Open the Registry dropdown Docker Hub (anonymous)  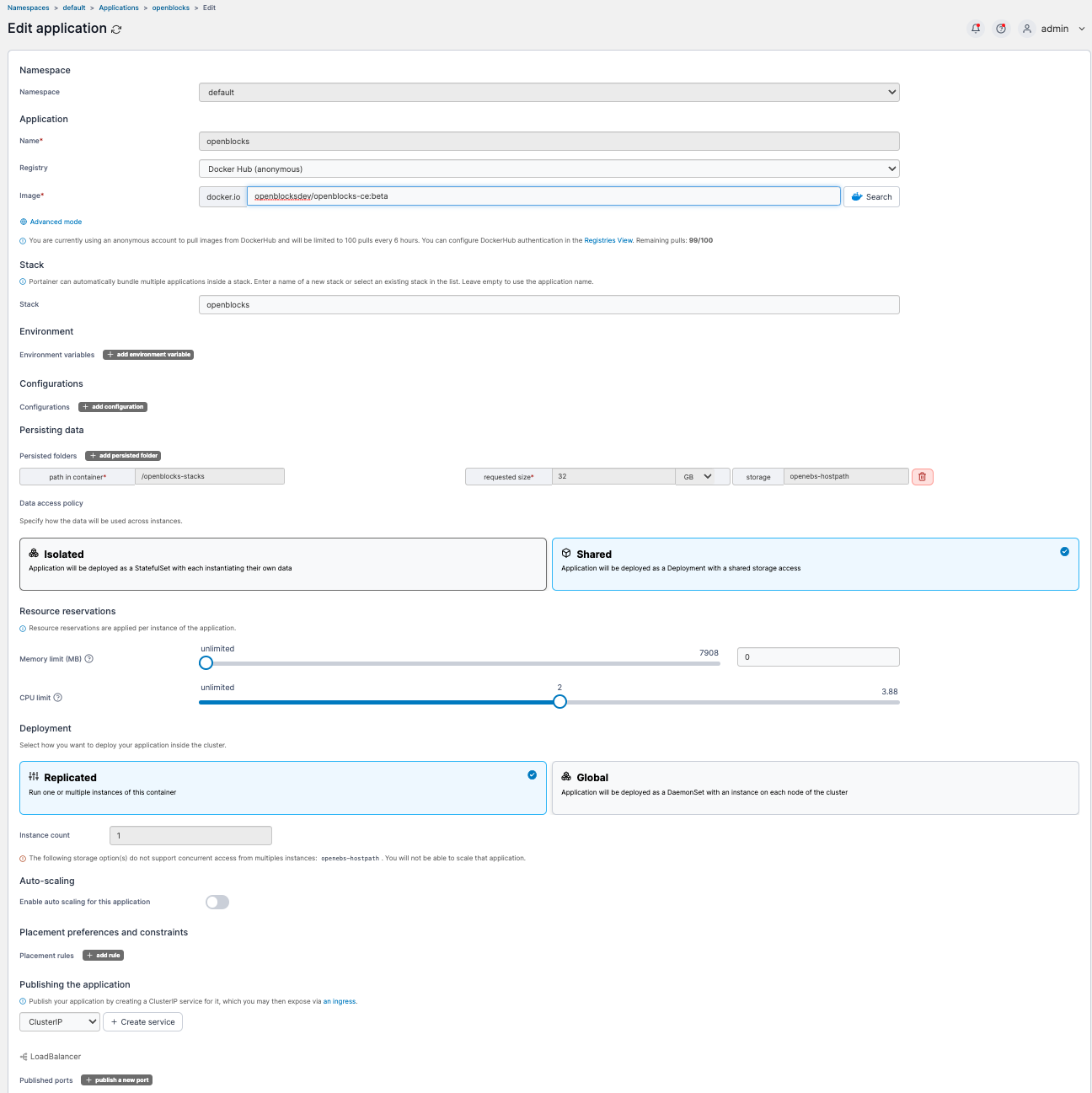(549, 169)
